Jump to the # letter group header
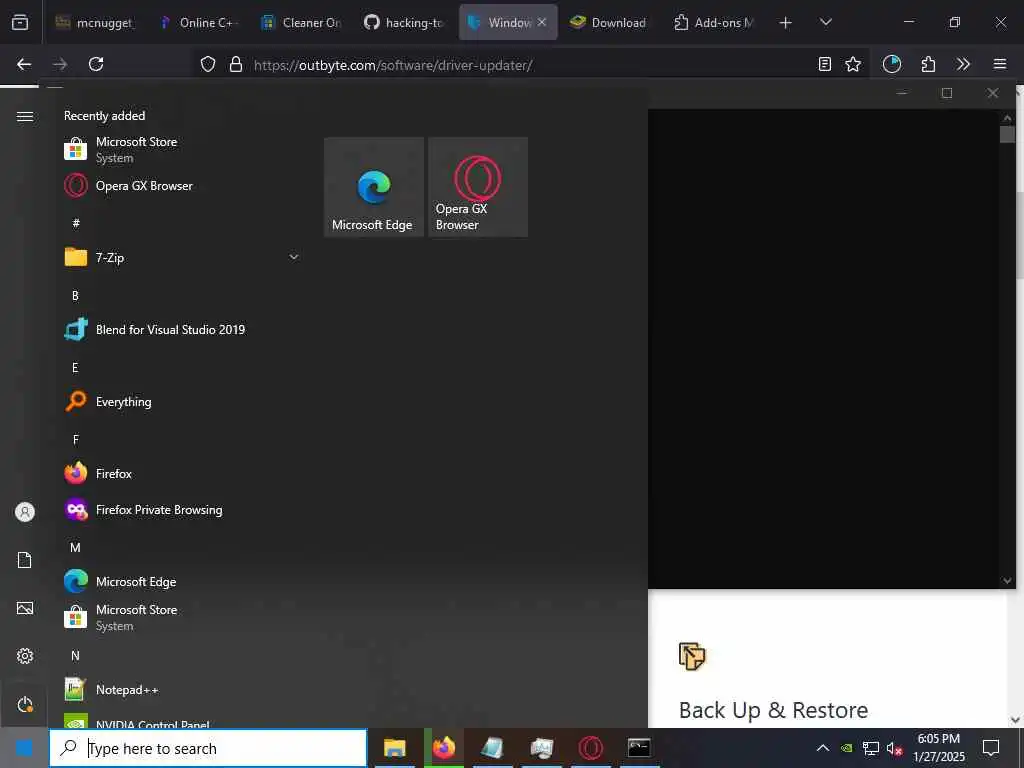Screen dimensions: 1024x768 (x=76, y=223)
